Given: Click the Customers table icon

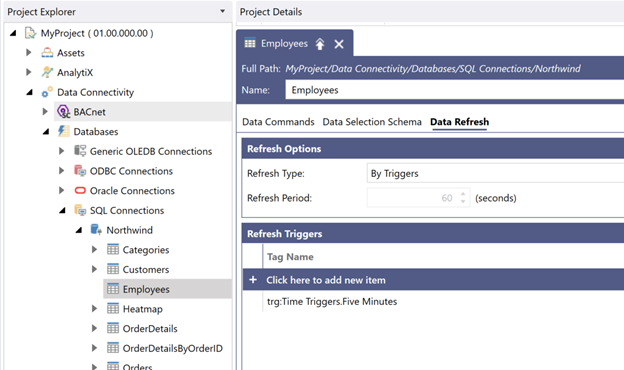Looking at the screenshot, I should point(113,269).
